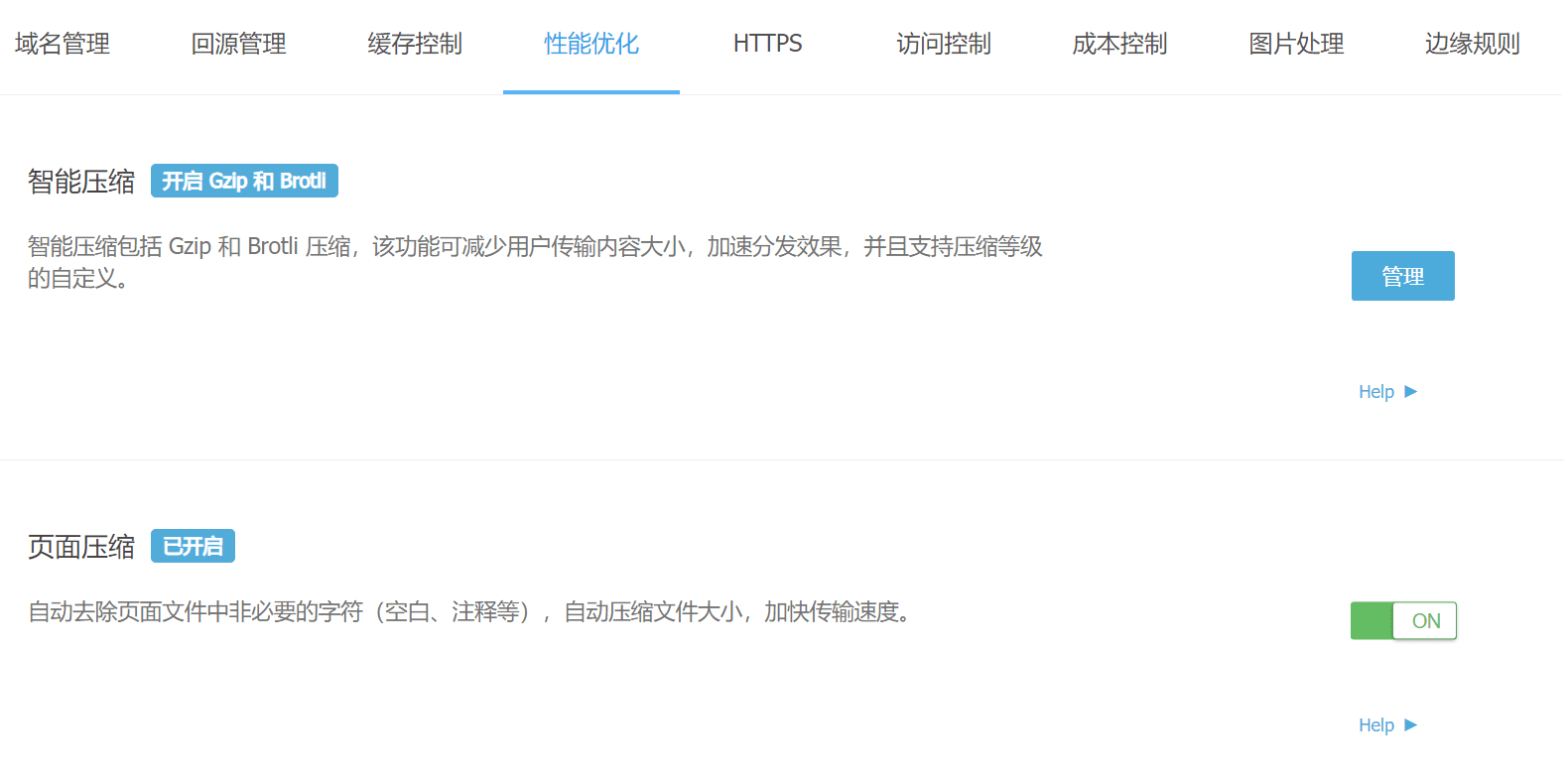Screen dimensions: 1568x784
Task: Open the 图片处理 tab
Action: point(1296,44)
